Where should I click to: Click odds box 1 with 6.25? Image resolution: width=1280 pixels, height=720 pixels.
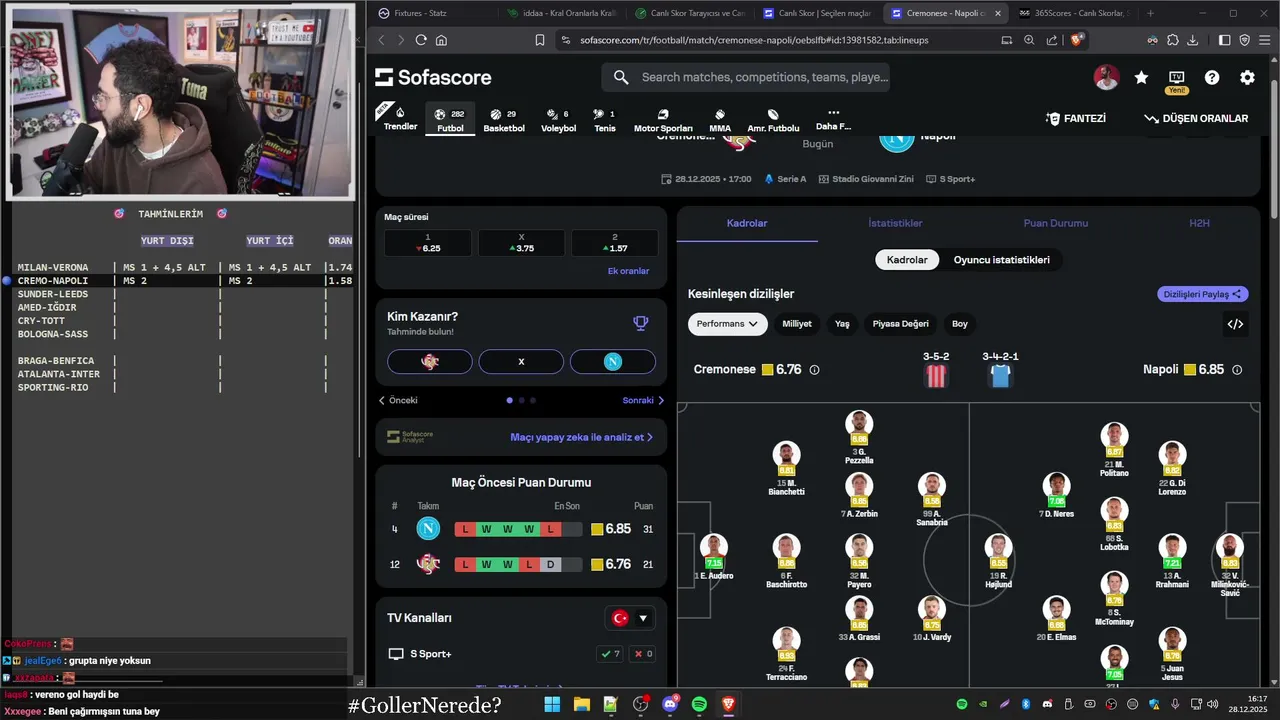tap(427, 243)
